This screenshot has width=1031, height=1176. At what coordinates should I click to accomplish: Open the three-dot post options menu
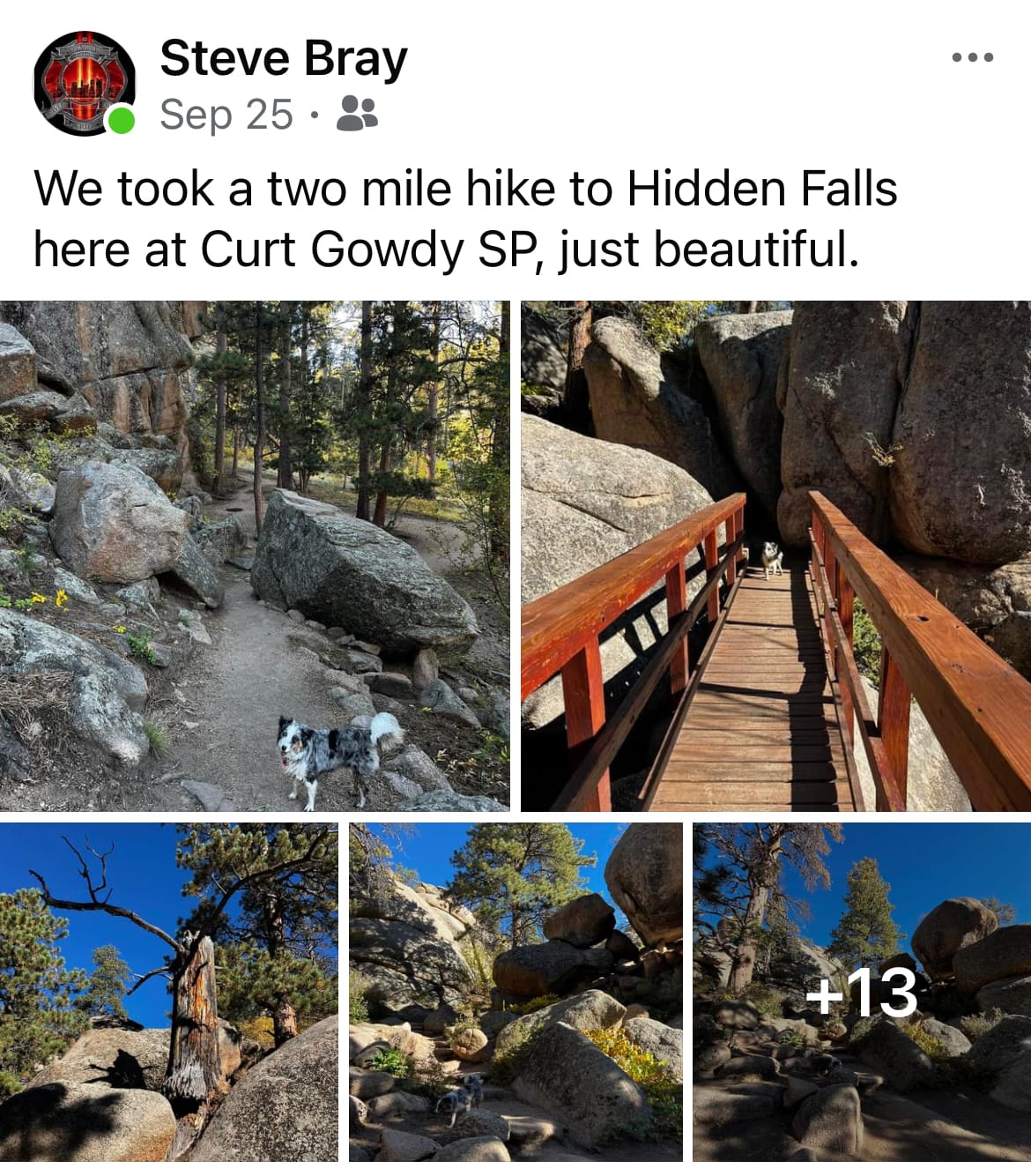pos(973,57)
